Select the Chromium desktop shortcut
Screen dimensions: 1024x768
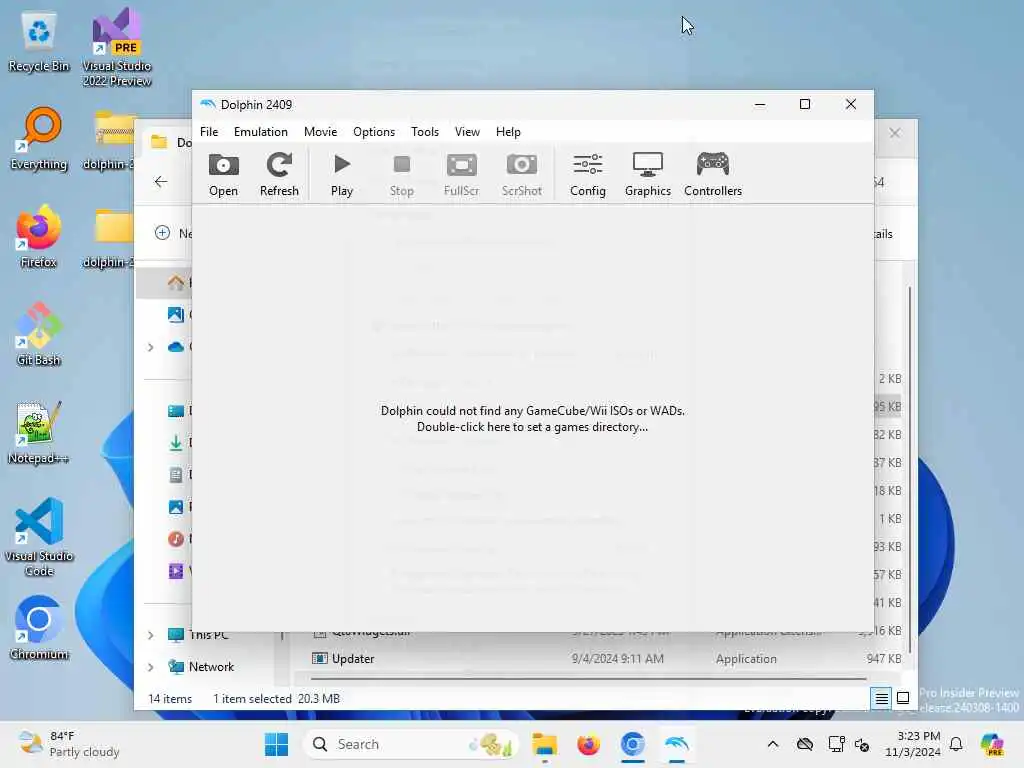39,628
